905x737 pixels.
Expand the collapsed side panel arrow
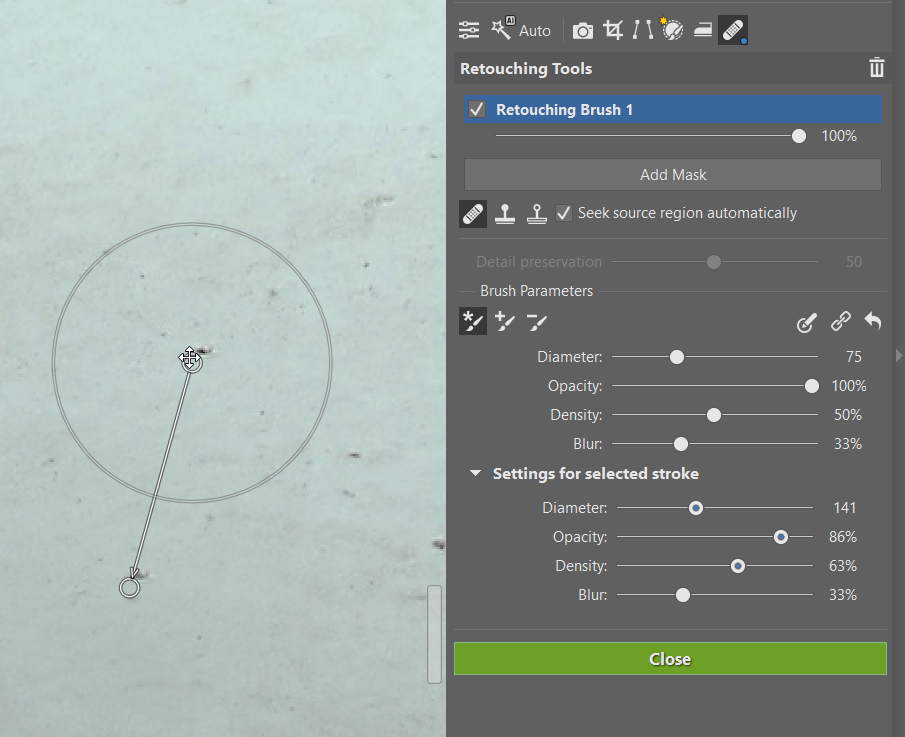coord(898,356)
